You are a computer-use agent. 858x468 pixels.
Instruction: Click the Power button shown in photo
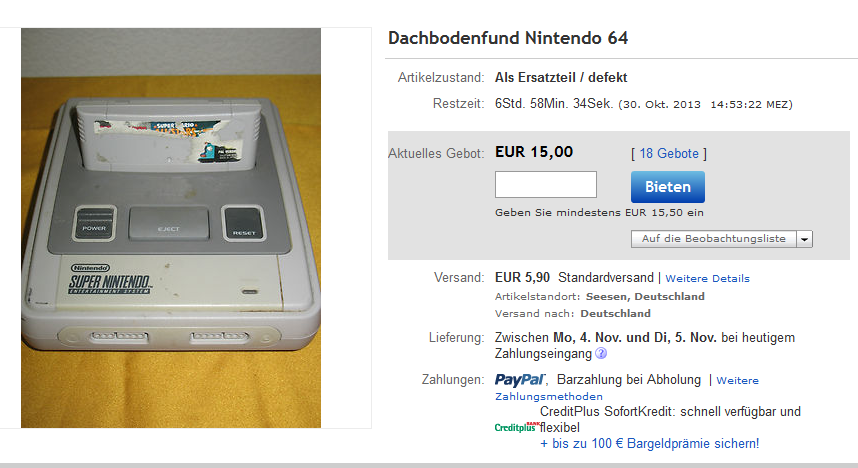click(95, 223)
